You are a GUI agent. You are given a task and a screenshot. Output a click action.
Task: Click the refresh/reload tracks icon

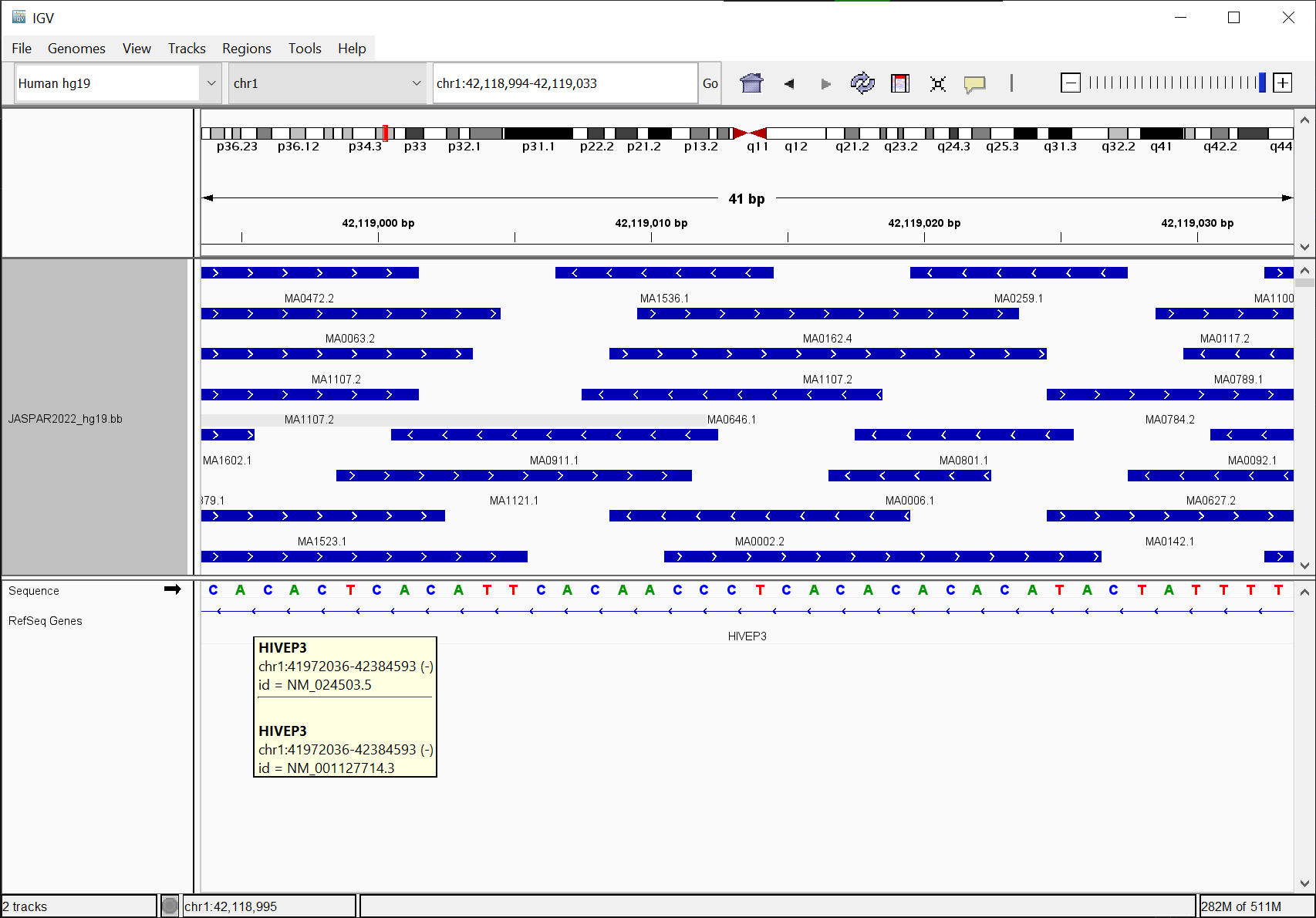(x=862, y=83)
